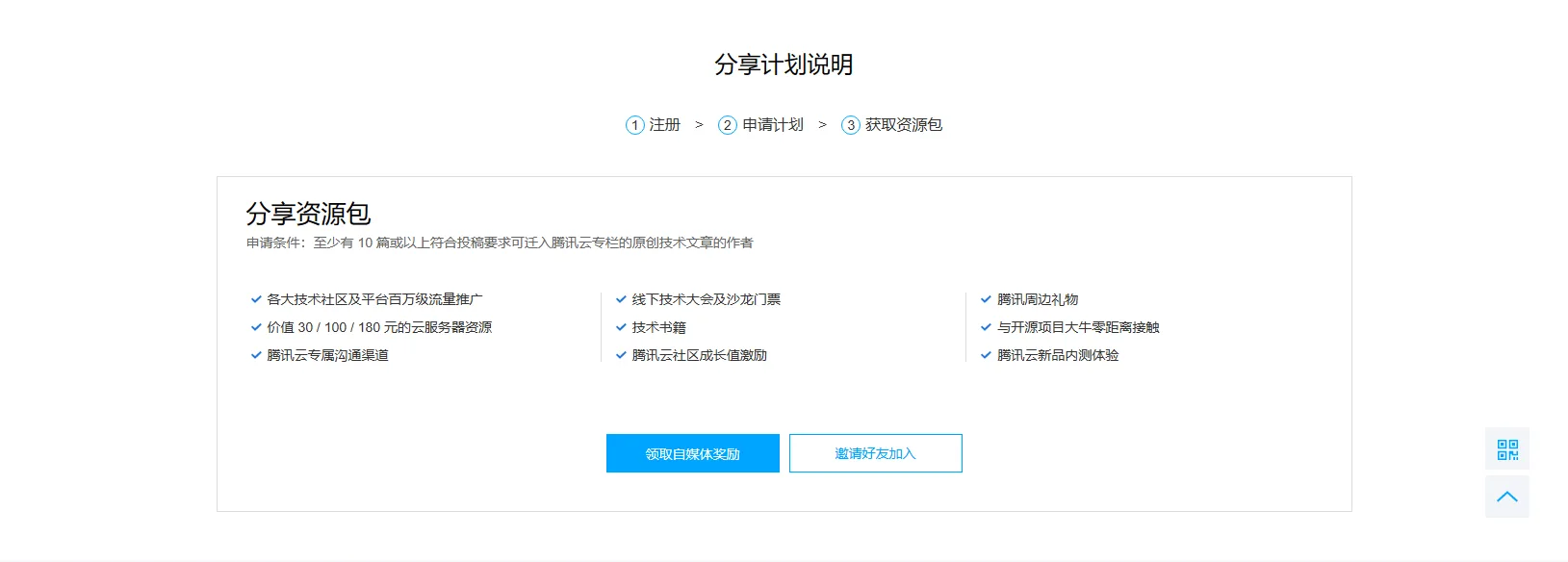
Task: Click the circled number 1 icon
Action: click(x=634, y=125)
